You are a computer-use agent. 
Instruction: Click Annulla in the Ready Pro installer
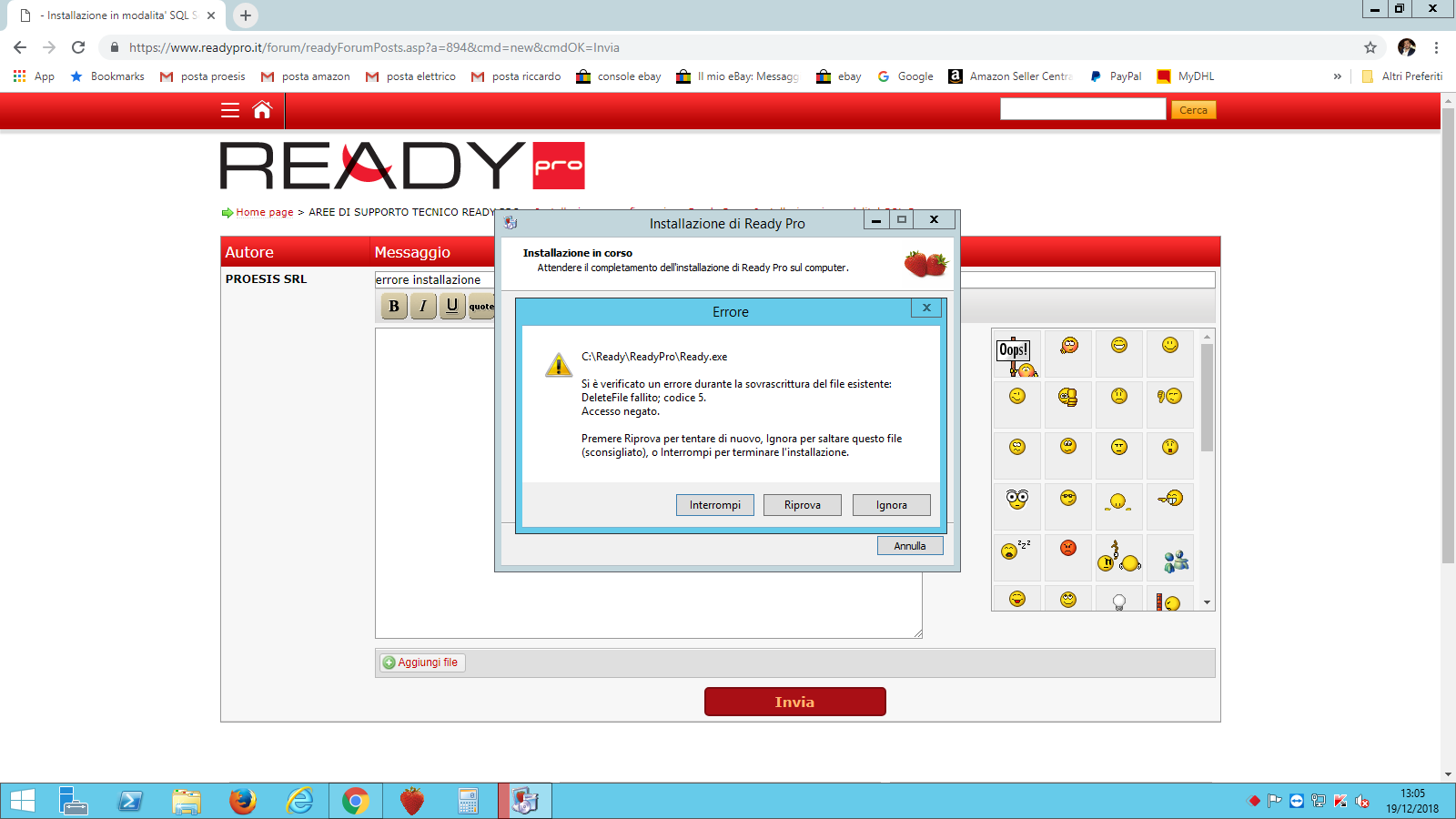pos(910,546)
